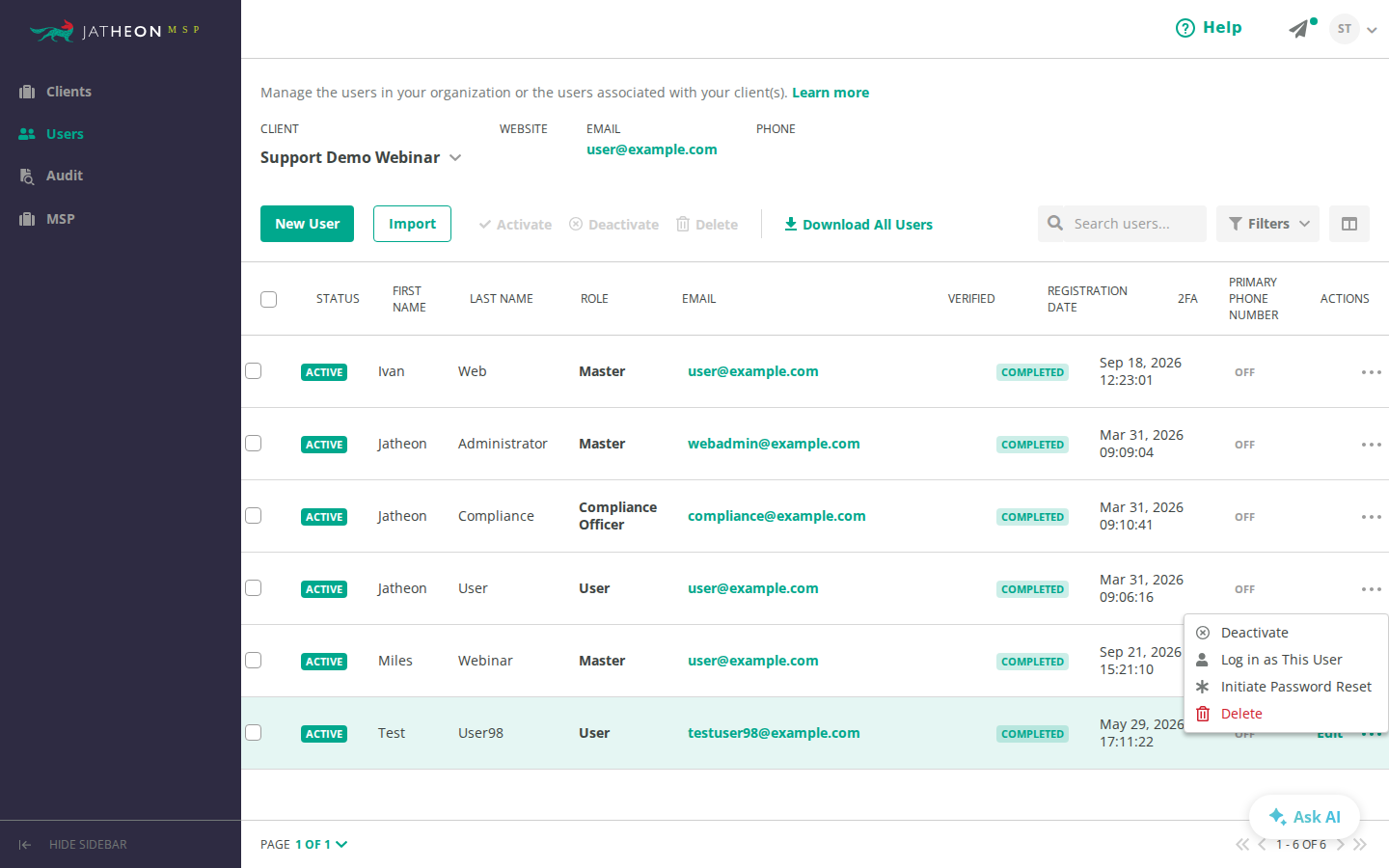This screenshot has height=868, width=1389.
Task: Click the Delete toolbar trash icon
Action: click(x=683, y=224)
